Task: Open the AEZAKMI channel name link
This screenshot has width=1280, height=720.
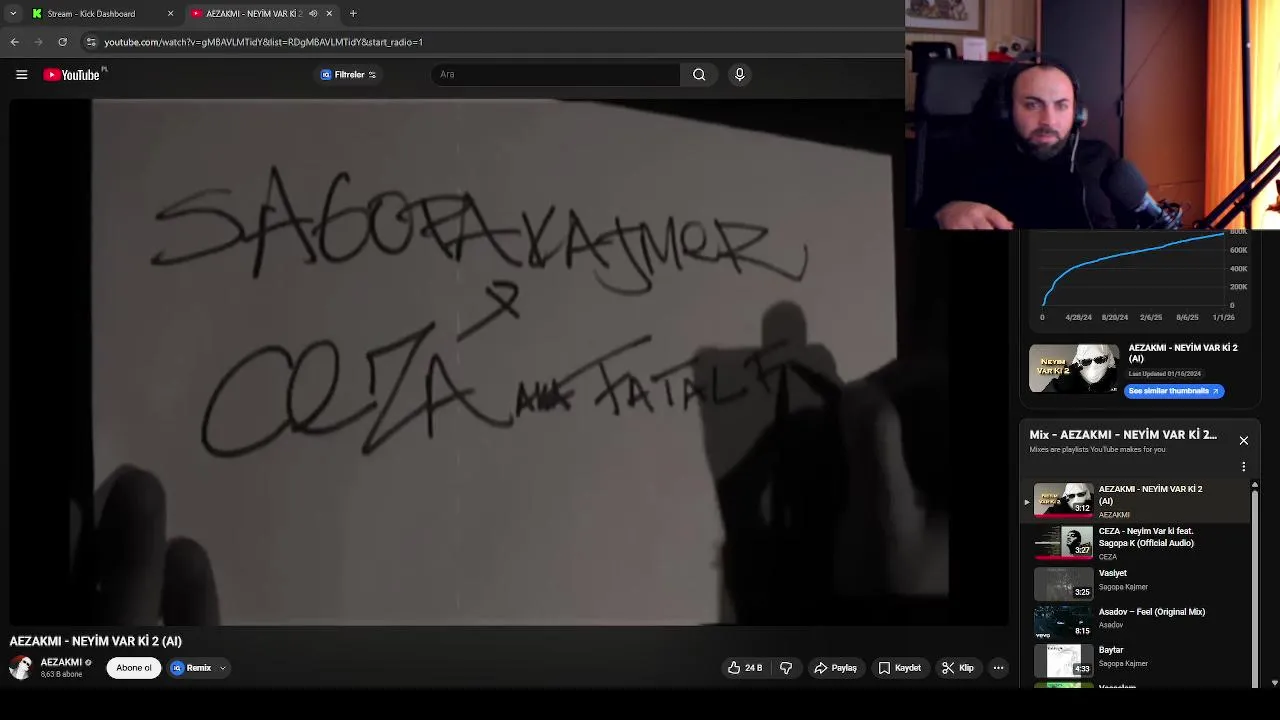Action: 61,662
